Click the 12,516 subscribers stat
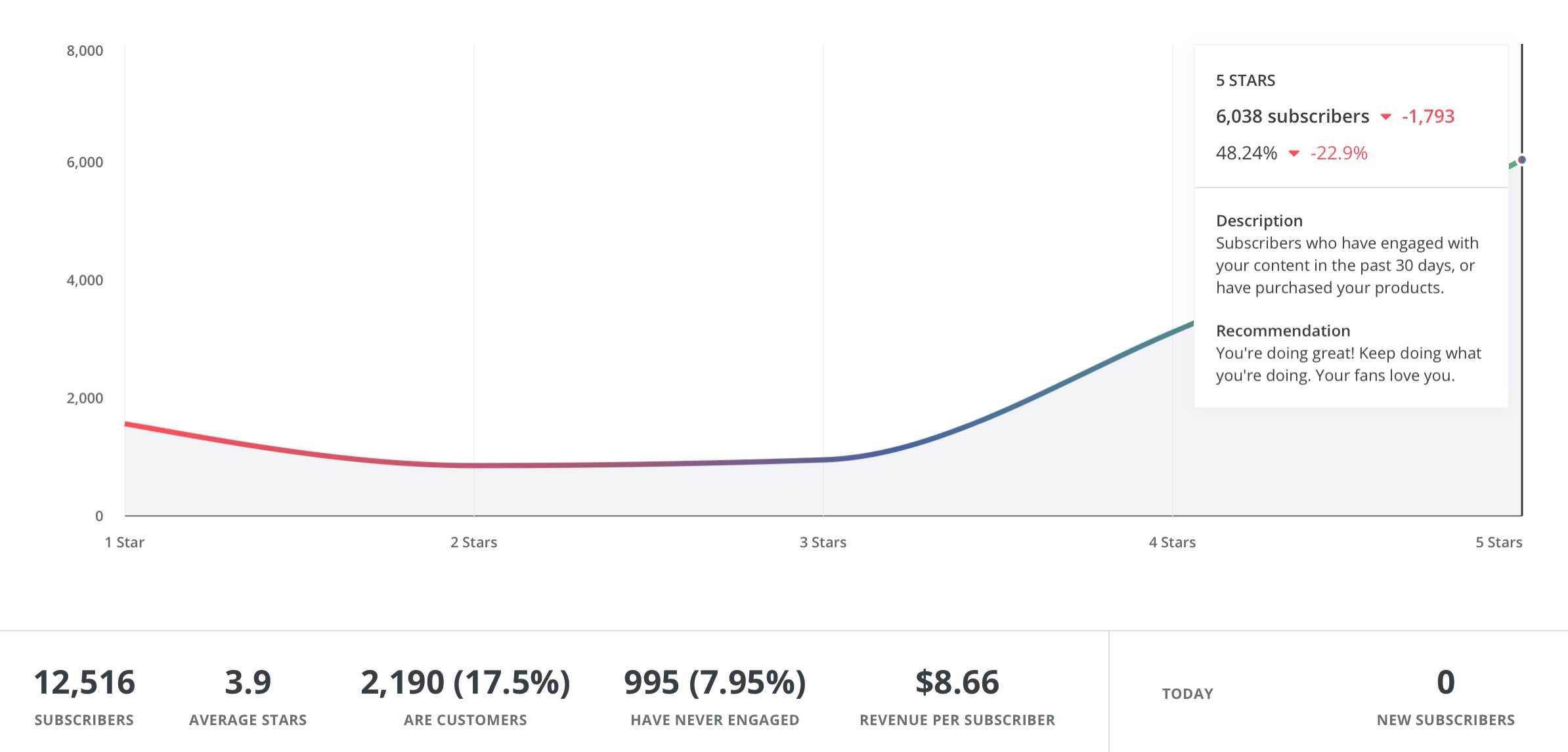Screen dimensions: 1568x752 click(84, 682)
